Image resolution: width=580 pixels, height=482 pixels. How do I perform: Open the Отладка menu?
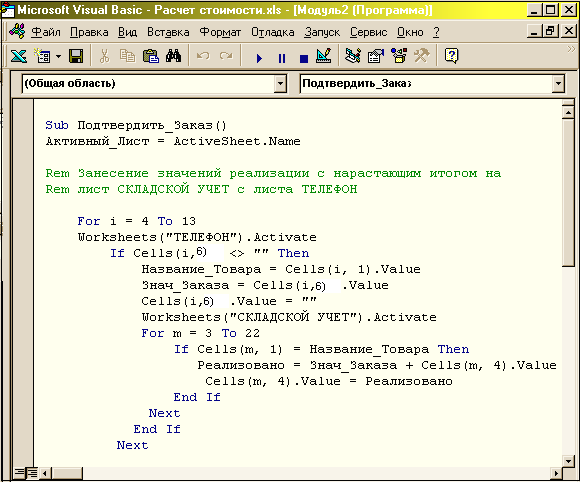coord(273,32)
